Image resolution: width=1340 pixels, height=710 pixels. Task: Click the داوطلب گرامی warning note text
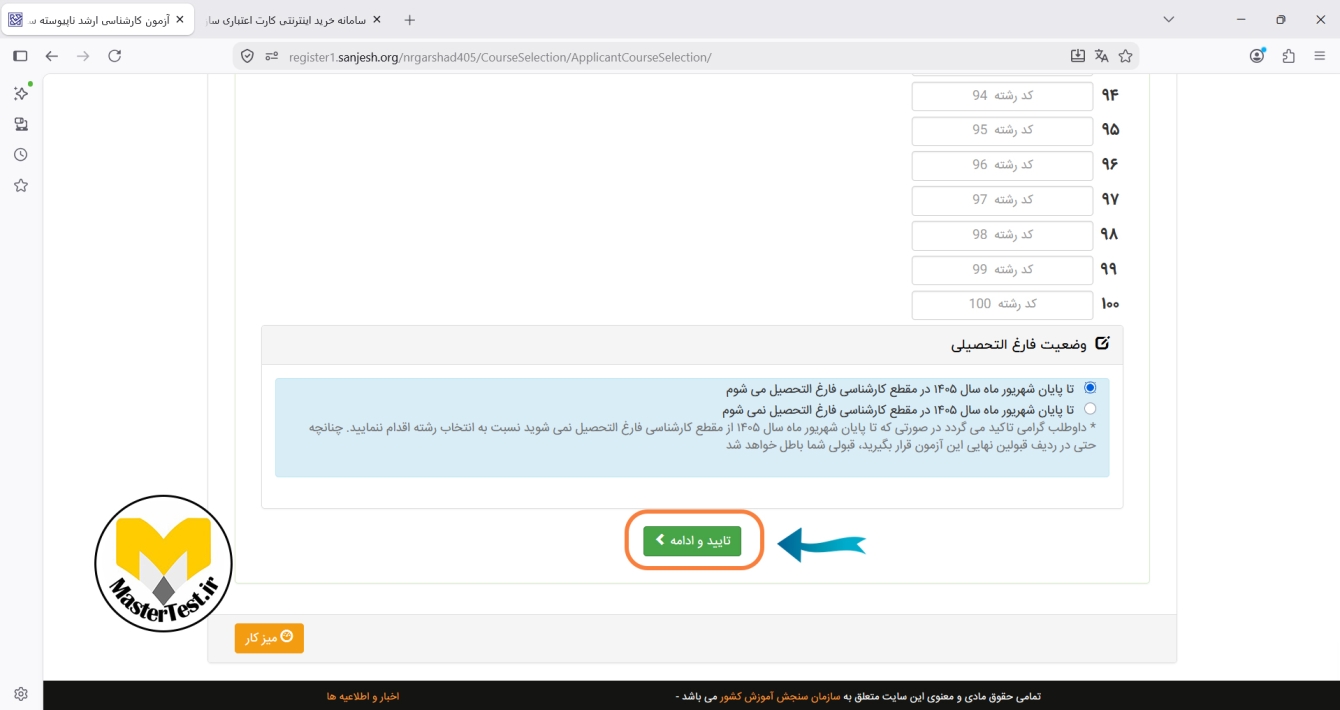(x=702, y=436)
